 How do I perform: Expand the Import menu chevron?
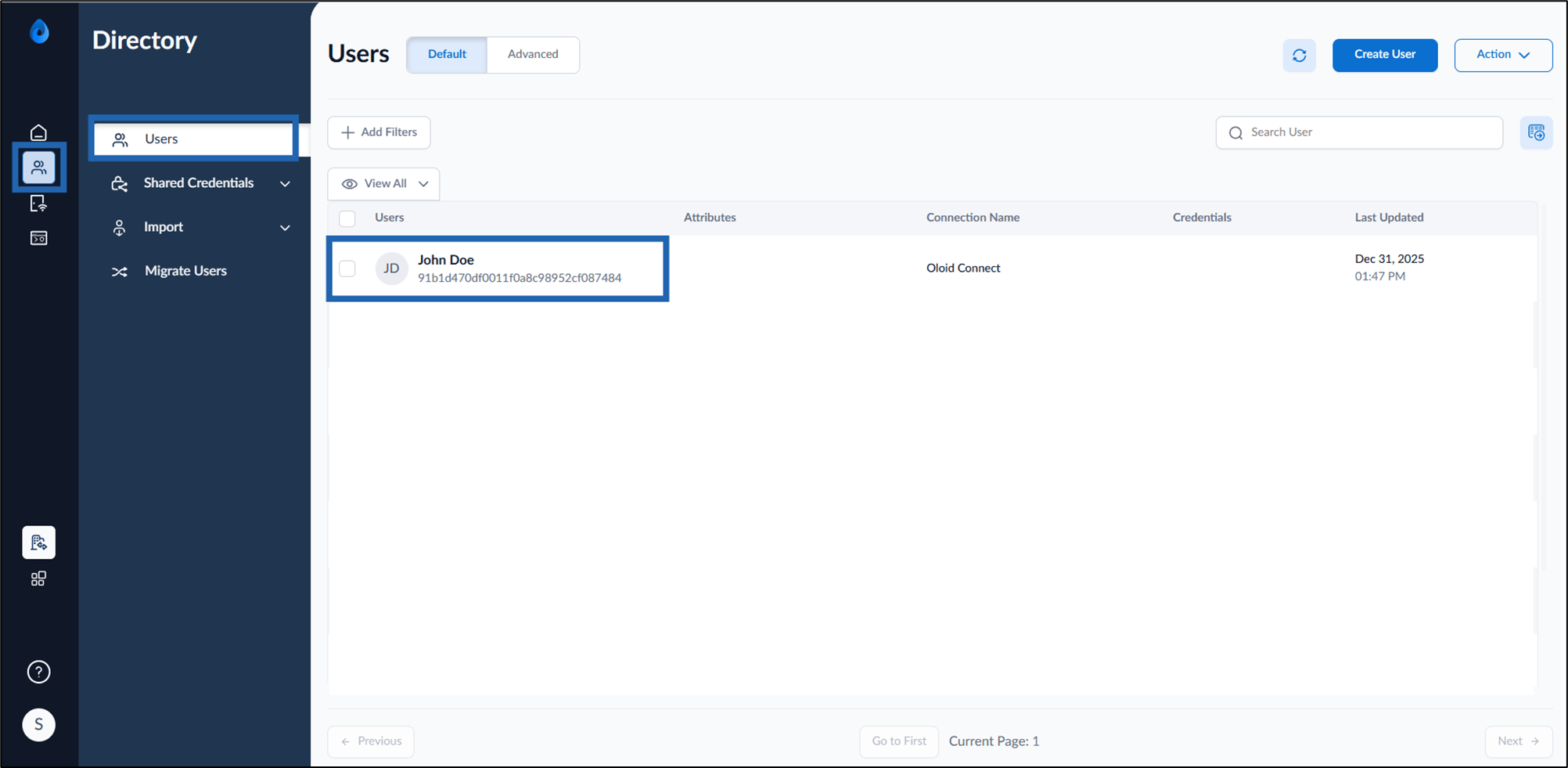(x=285, y=228)
